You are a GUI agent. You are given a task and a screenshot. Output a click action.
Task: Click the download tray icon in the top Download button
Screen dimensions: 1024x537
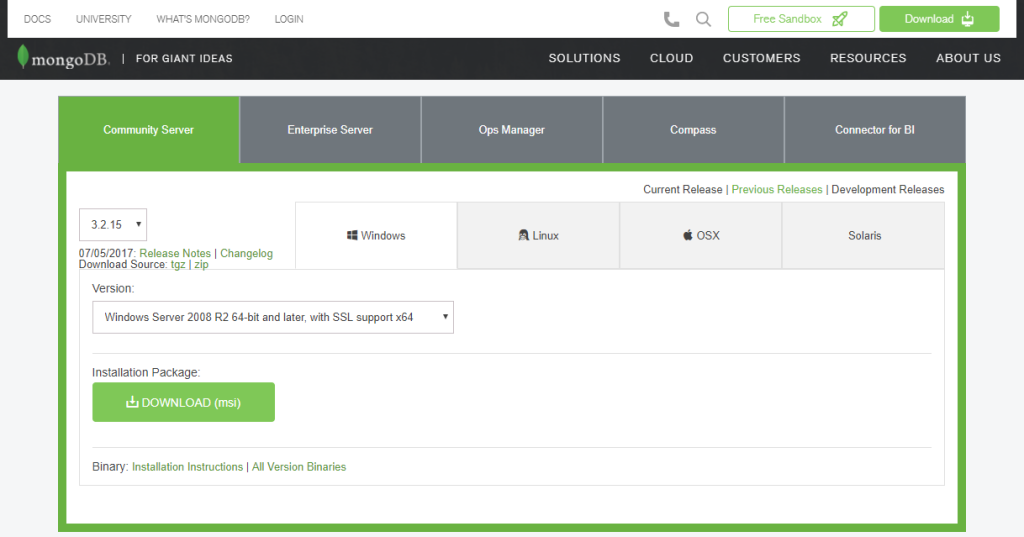(967, 19)
